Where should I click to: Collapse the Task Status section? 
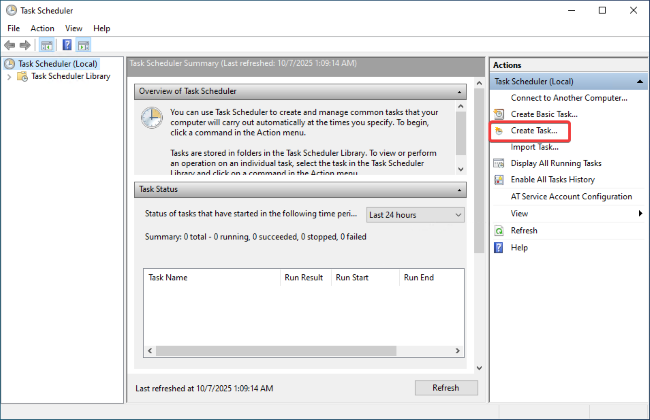[x=459, y=189]
